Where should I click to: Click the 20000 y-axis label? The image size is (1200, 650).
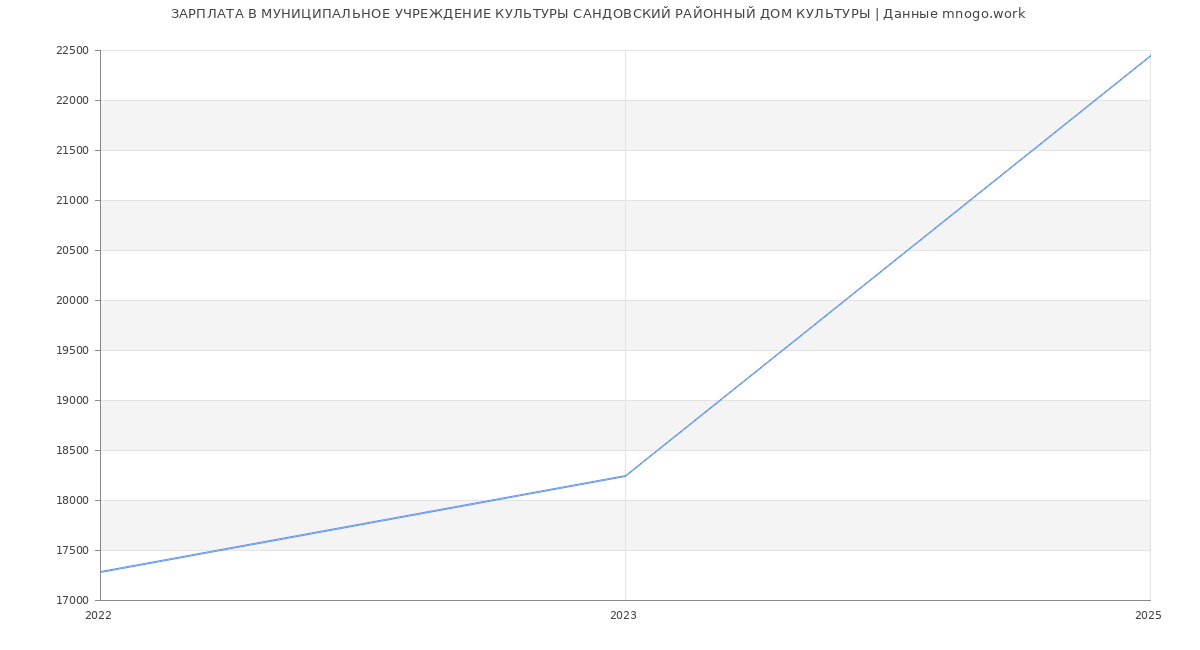pyautogui.click(x=73, y=301)
